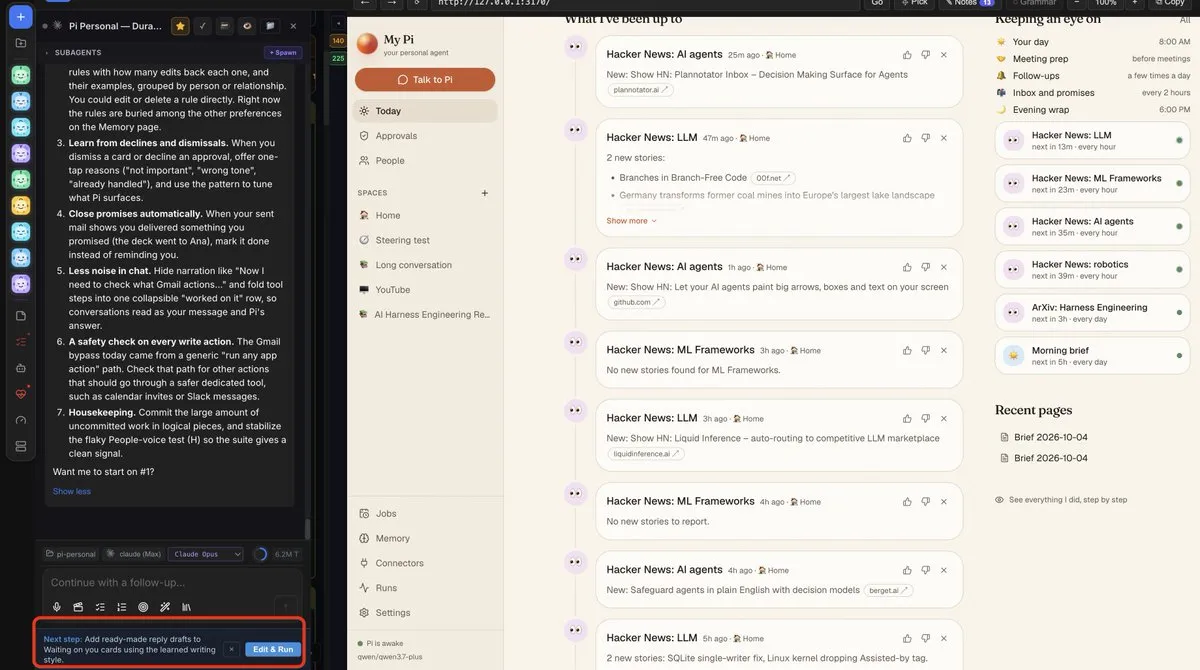1200x670 pixels.
Task: Open the Hacker News: robotics job card
Action: tap(1093, 269)
